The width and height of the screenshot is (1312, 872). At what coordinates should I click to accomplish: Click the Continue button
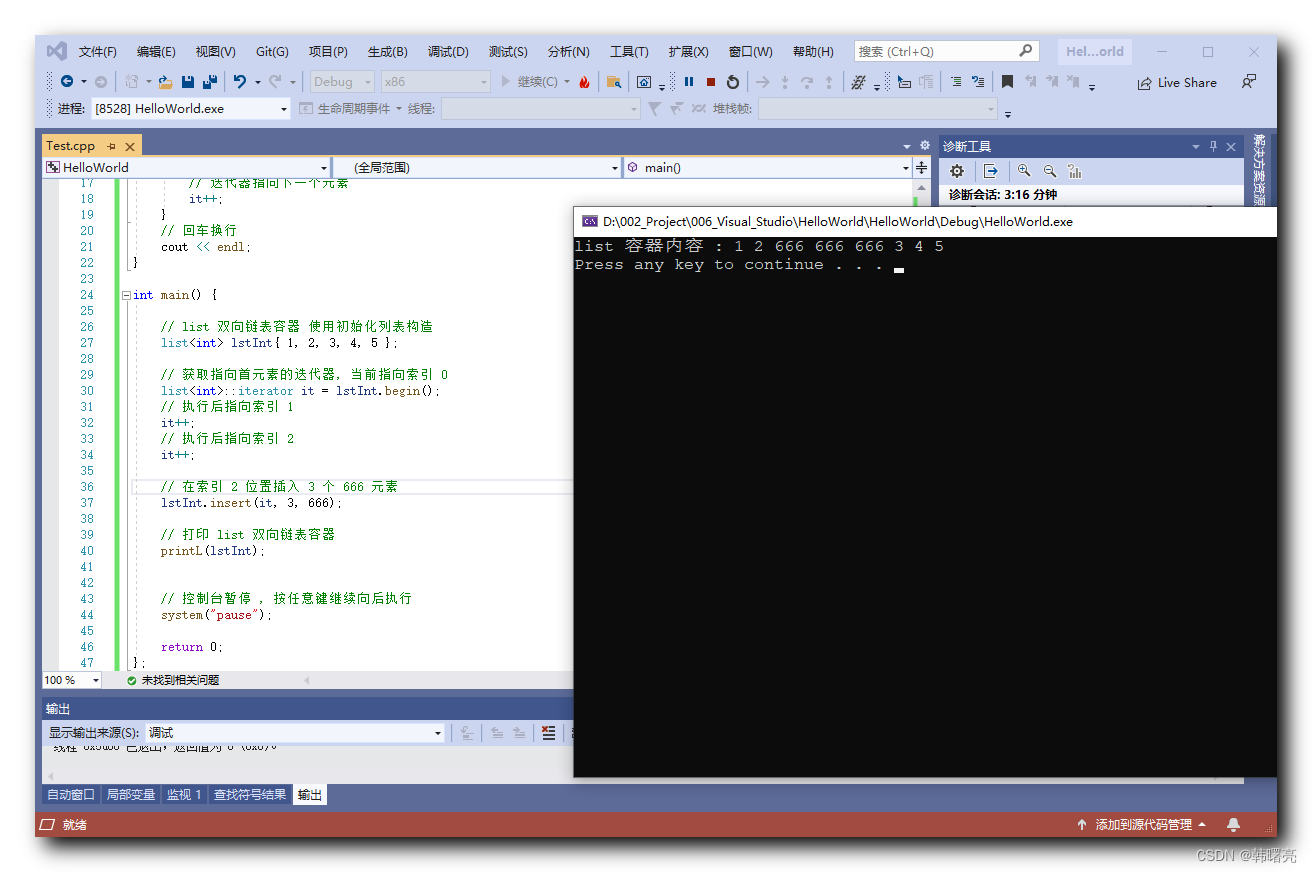tap(528, 82)
